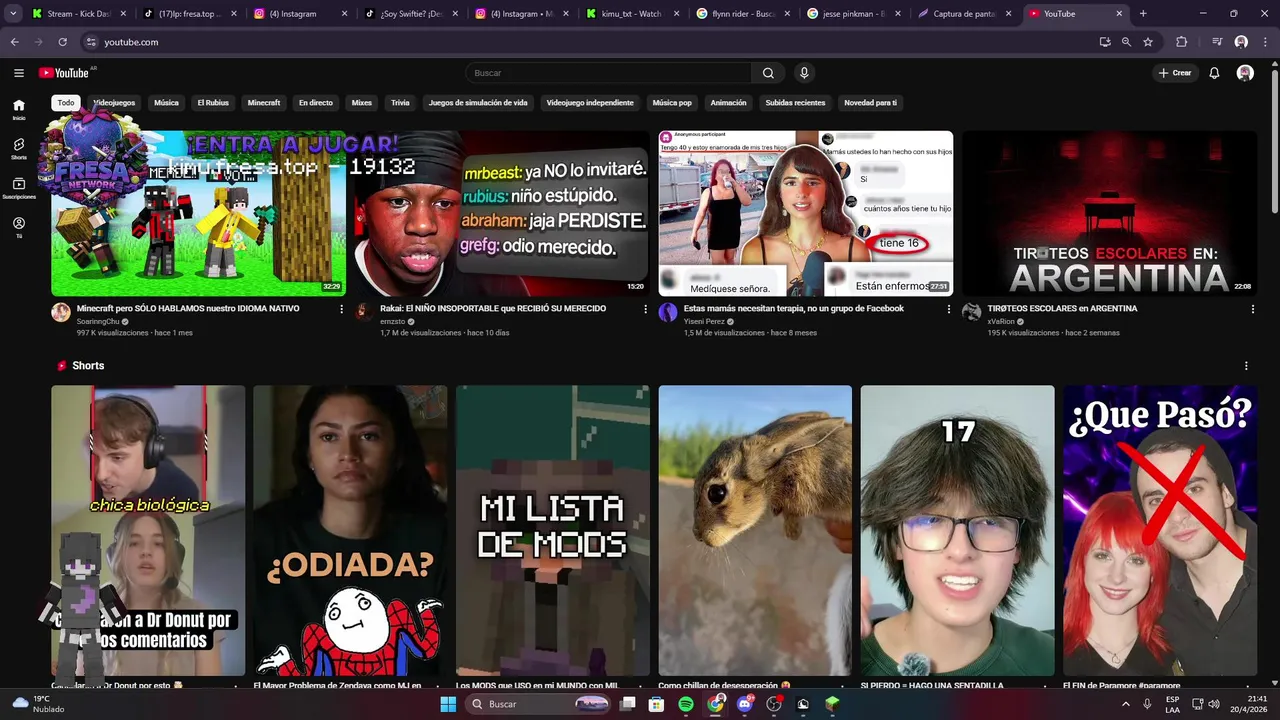Open Rakai: El NIÑO INSOPORTABLE video title
Screen dimensions: 1280x720
[493, 309]
